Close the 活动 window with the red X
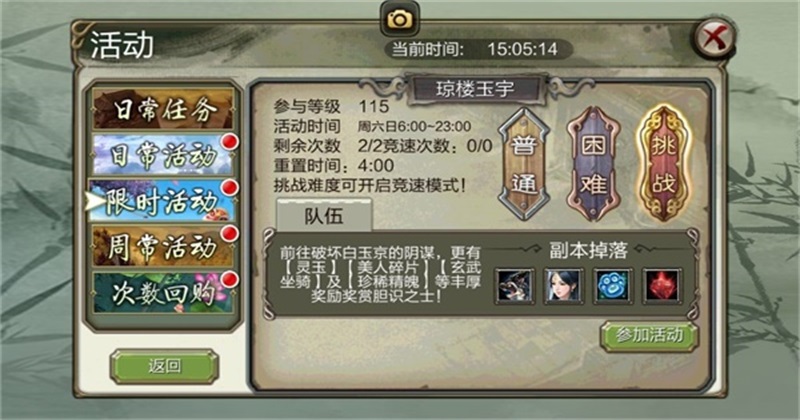Image resolution: width=800 pixels, height=420 pixels. click(x=715, y=38)
